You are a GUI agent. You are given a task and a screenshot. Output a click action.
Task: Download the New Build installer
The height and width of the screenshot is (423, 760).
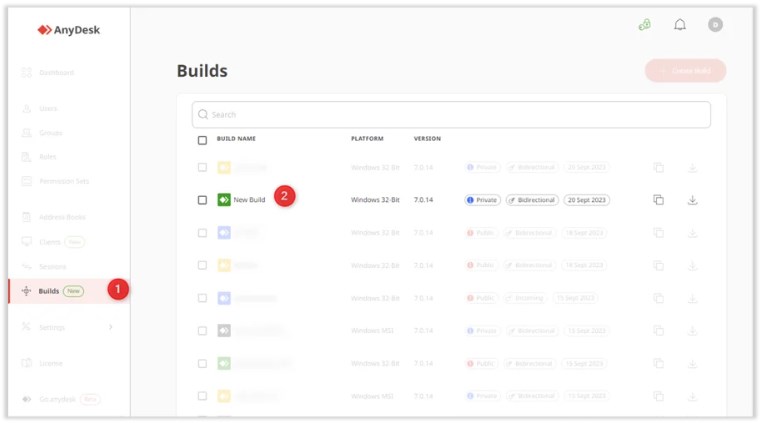point(692,200)
